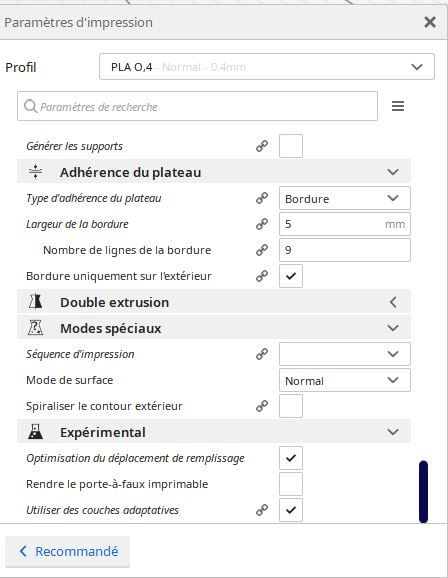This screenshot has width=448, height=578.
Task: Click the settings list vertical scrollbar
Action: 424,491
